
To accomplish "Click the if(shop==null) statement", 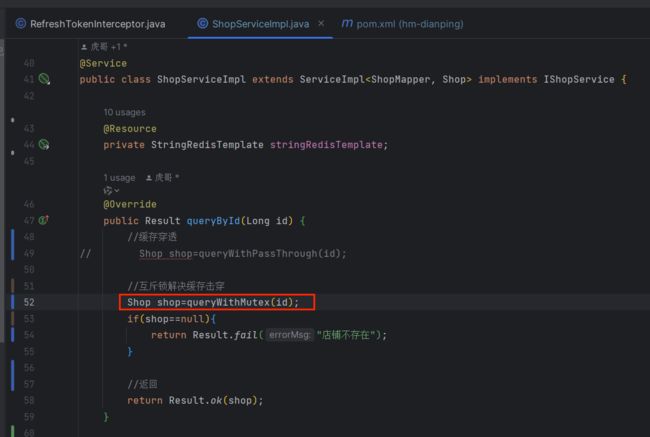I will [x=171, y=319].
